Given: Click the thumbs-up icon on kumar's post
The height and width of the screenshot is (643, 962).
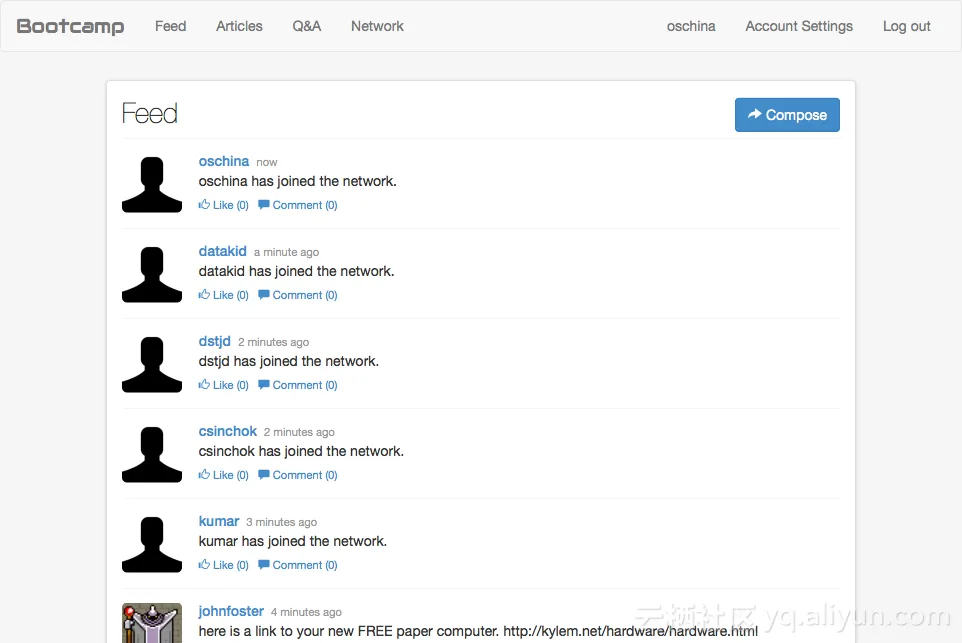Looking at the screenshot, I should coord(204,565).
